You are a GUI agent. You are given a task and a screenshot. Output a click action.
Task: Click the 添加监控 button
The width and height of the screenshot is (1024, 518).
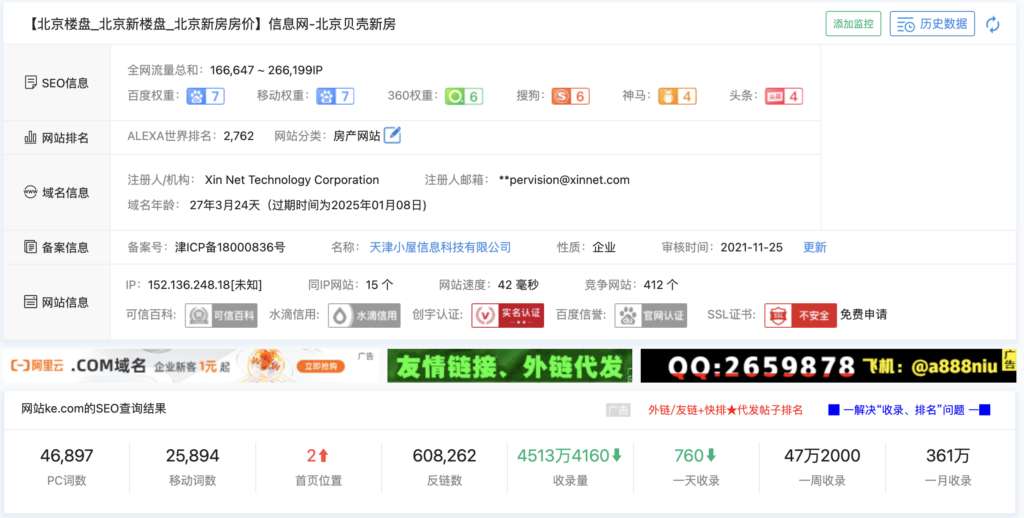pyautogui.click(x=853, y=24)
